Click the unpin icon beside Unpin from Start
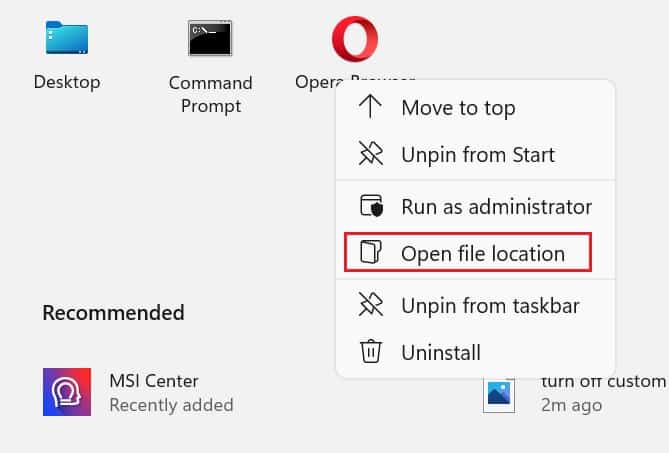The width and height of the screenshot is (669, 453). click(370, 154)
